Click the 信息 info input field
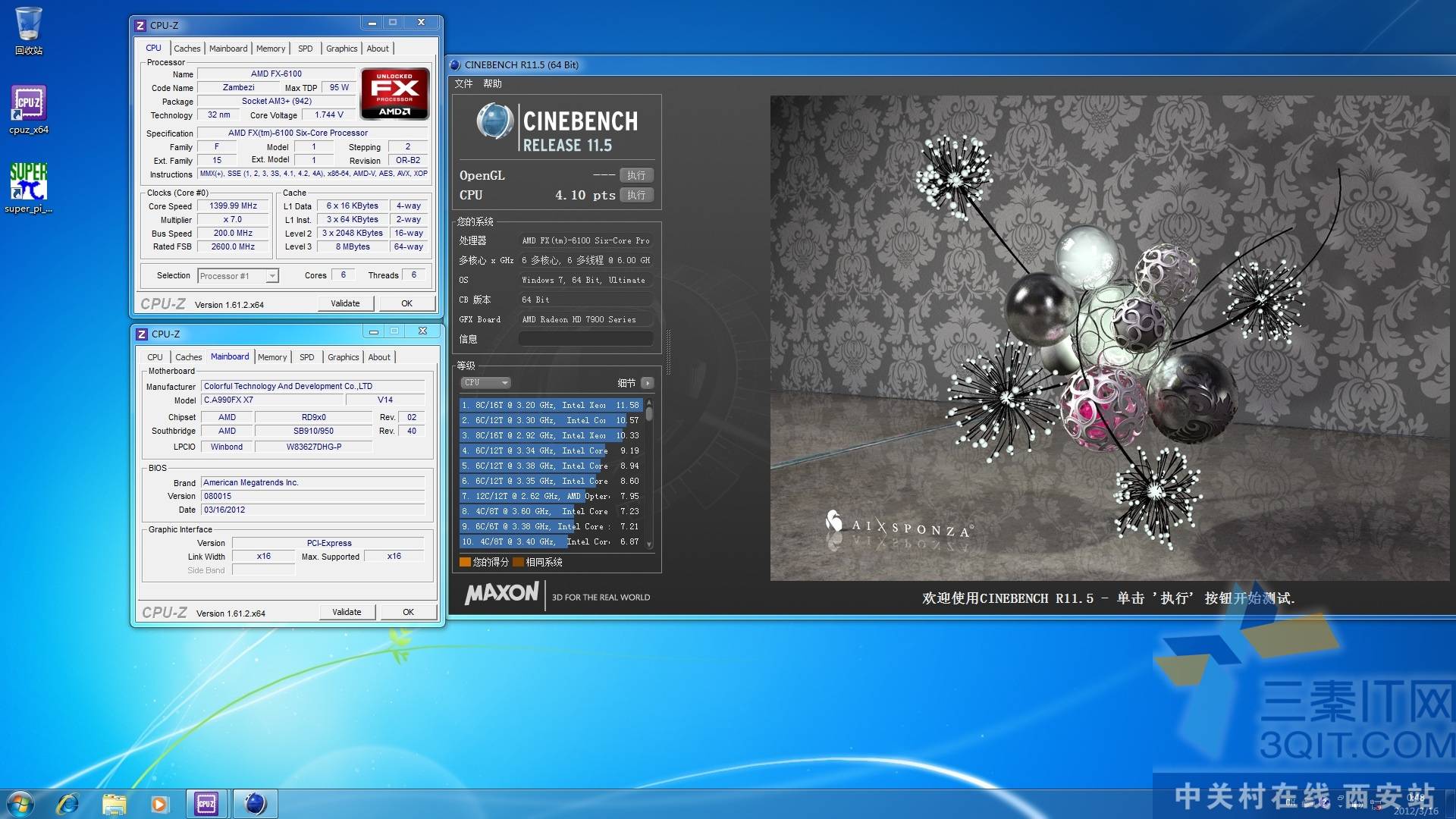 pos(585,339)
